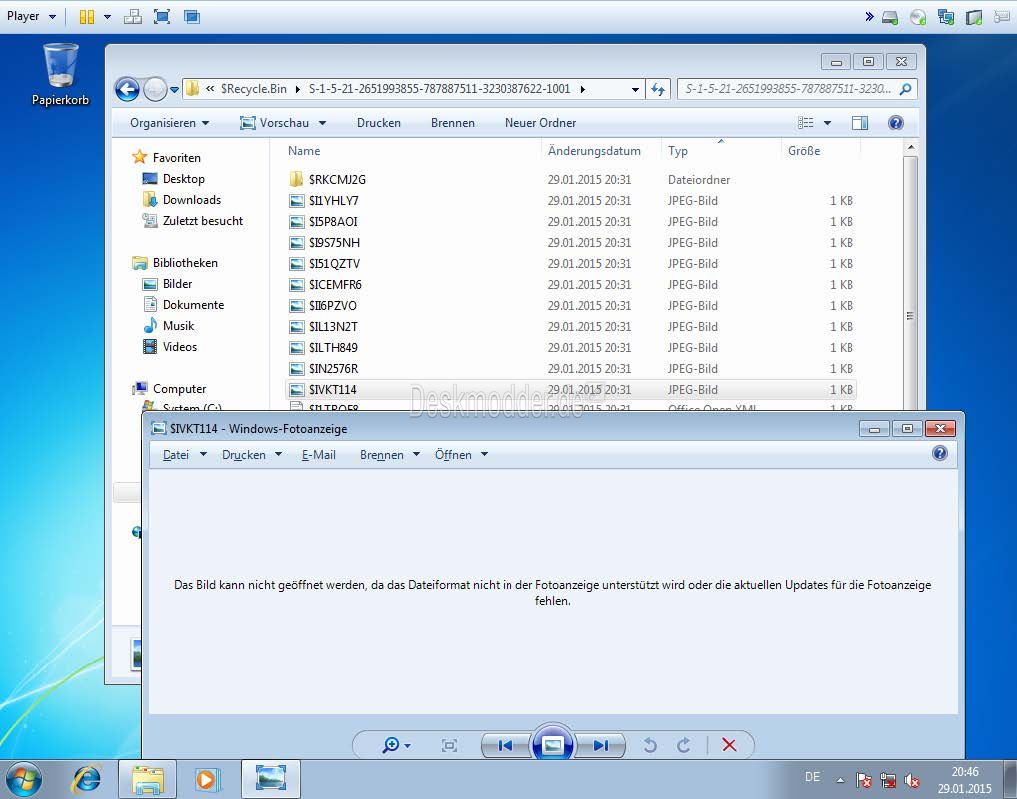Click Drucken in Explorer toolbar

379,123
